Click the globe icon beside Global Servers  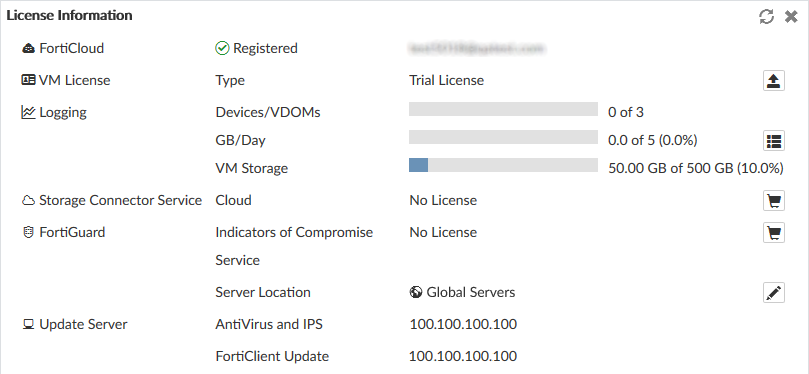point(416,292)
